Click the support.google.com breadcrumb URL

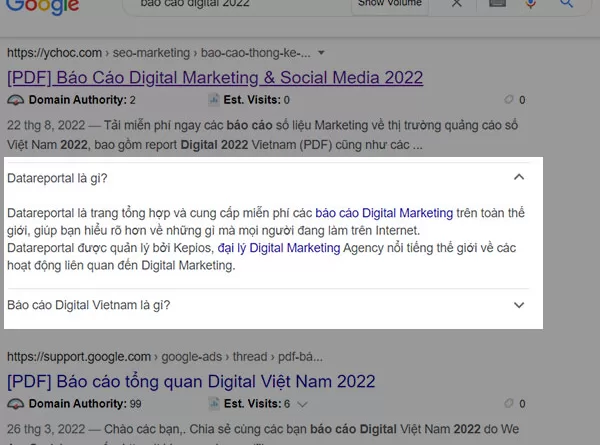[x=165, y=357]
